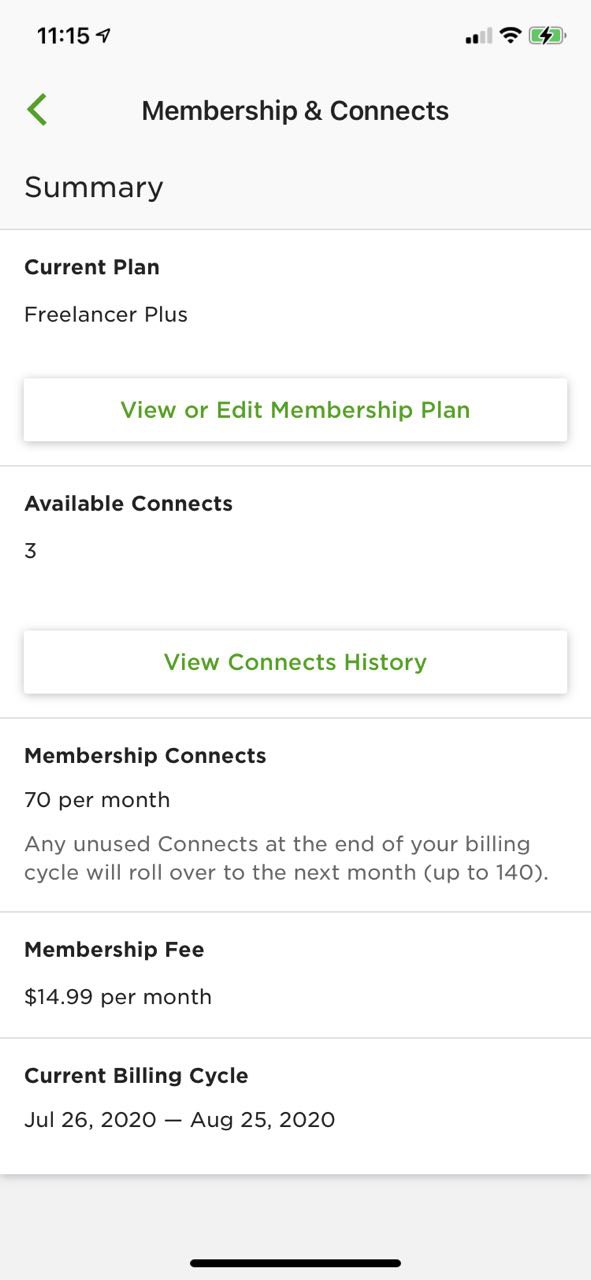
Task: Tap the 70 per month value
Action: click(97, 800)
